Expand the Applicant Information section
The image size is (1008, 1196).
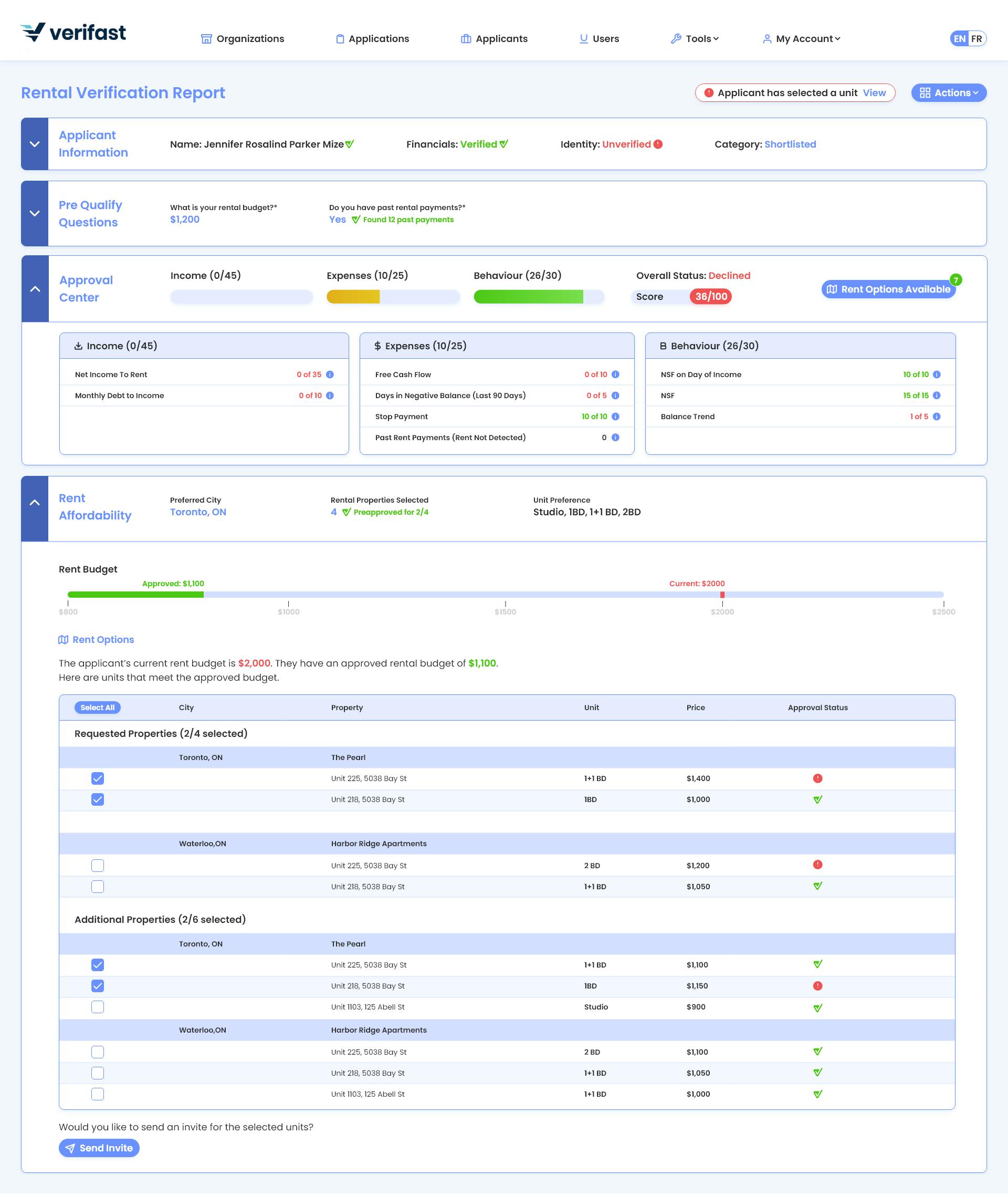pos(35,144)
